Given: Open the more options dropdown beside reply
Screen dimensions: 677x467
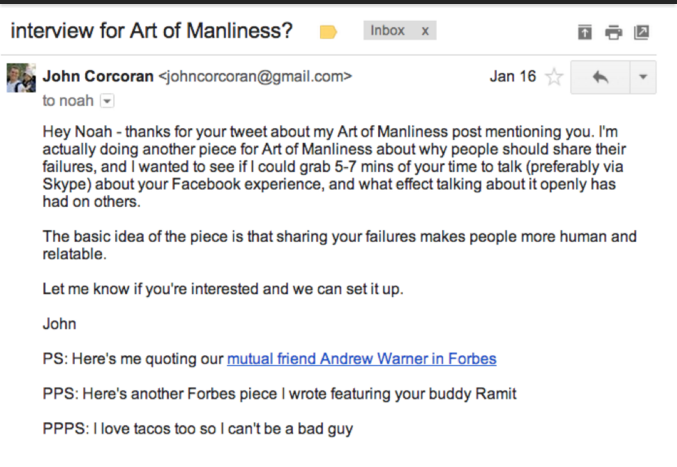Looking at the screenshot, I should tap(643, 77).
